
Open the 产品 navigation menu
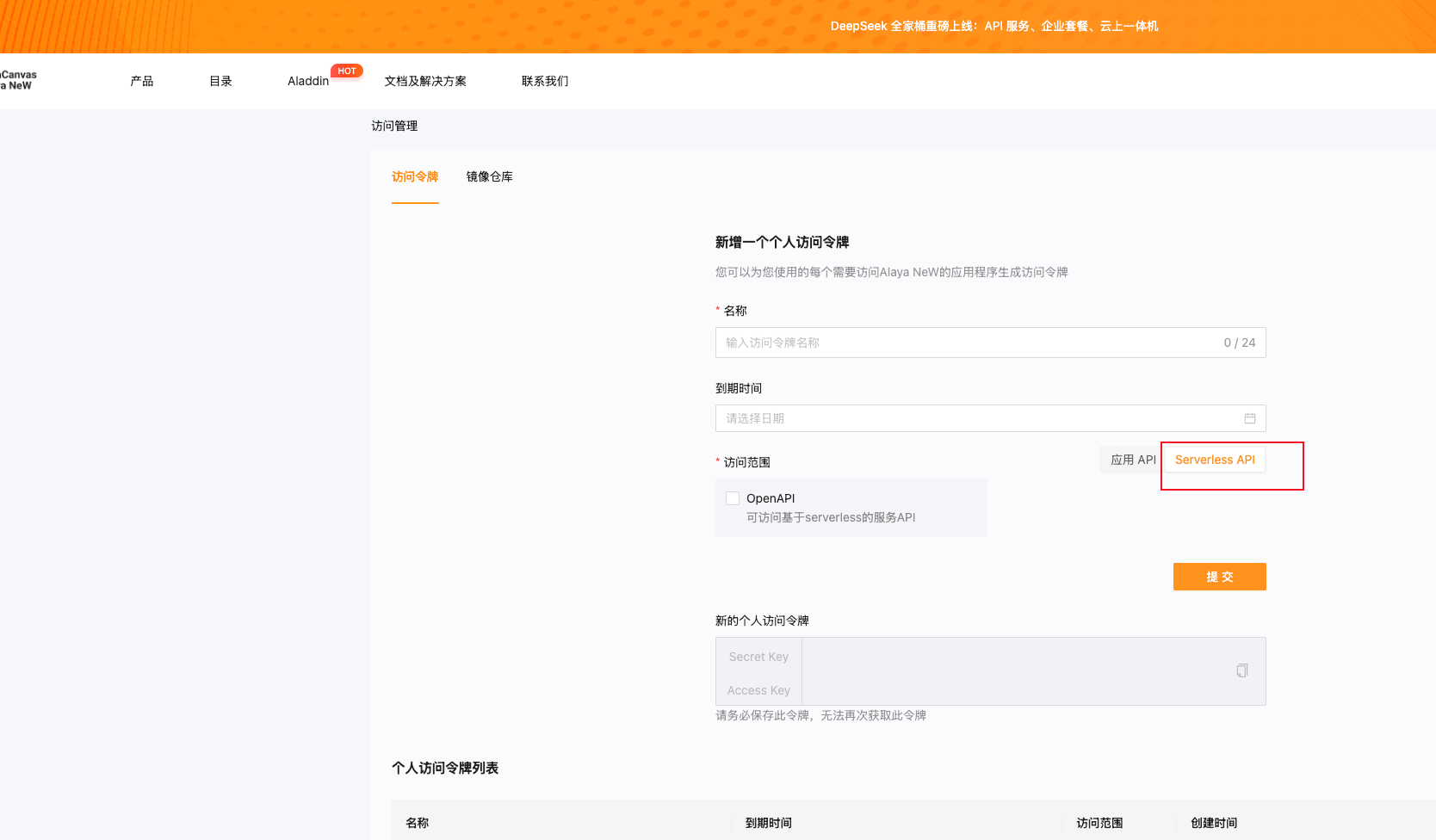(x=142, y=81)
